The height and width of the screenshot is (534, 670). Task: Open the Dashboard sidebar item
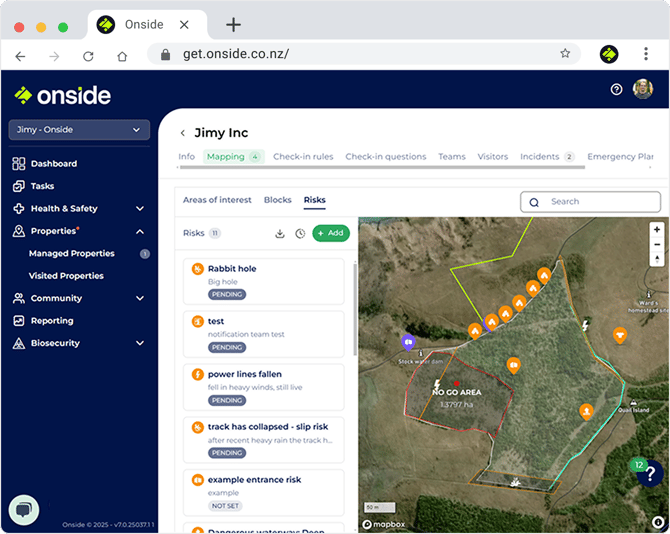click(45, 164)
